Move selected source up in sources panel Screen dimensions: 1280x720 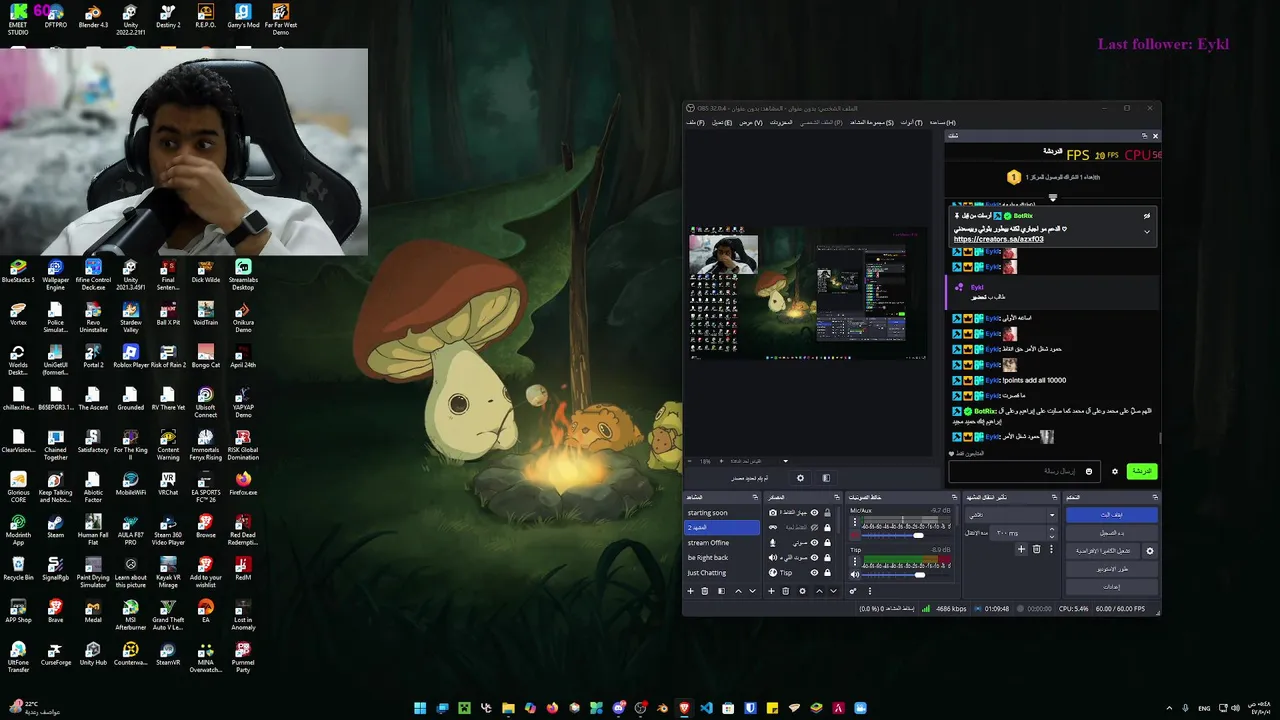(x=819, y=591)
